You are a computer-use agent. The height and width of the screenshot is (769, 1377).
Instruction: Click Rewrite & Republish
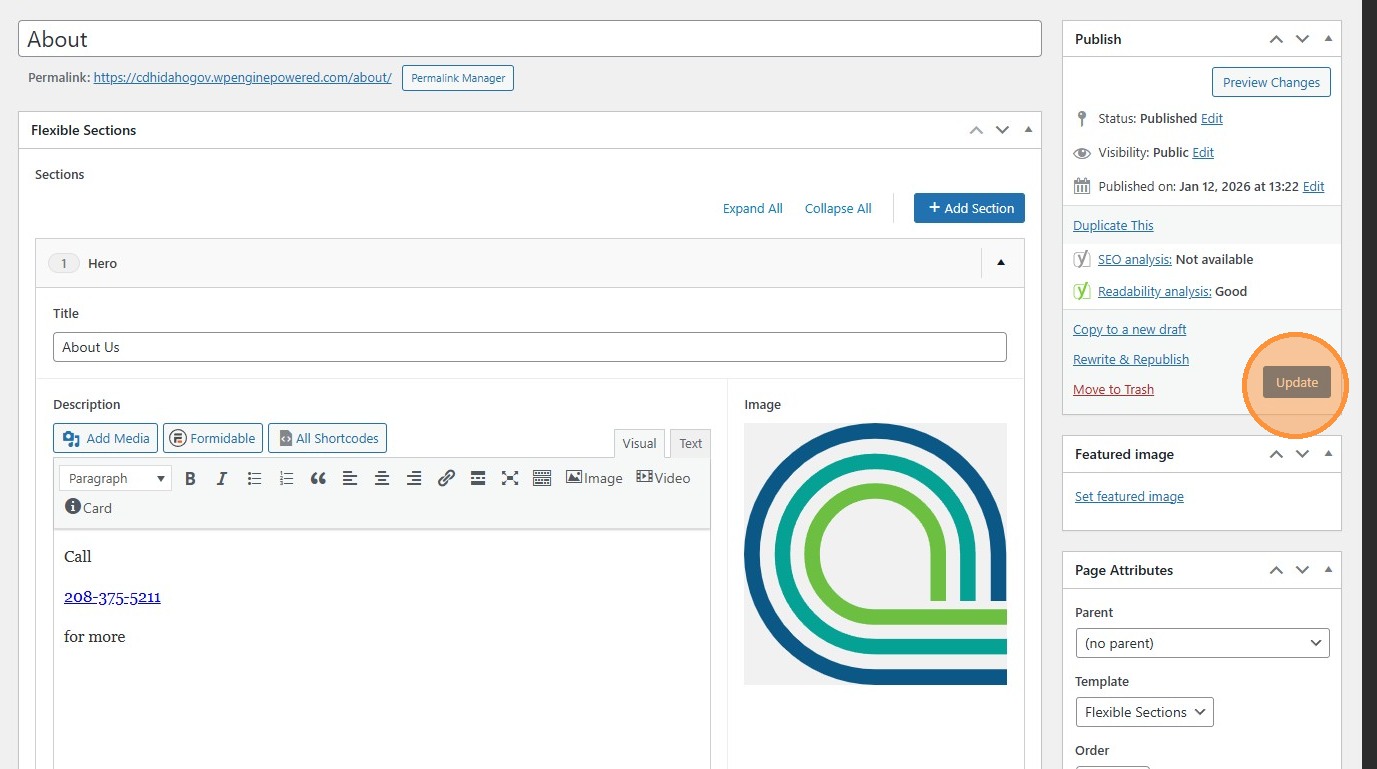pyautogui.click(x=1131, y=359)
